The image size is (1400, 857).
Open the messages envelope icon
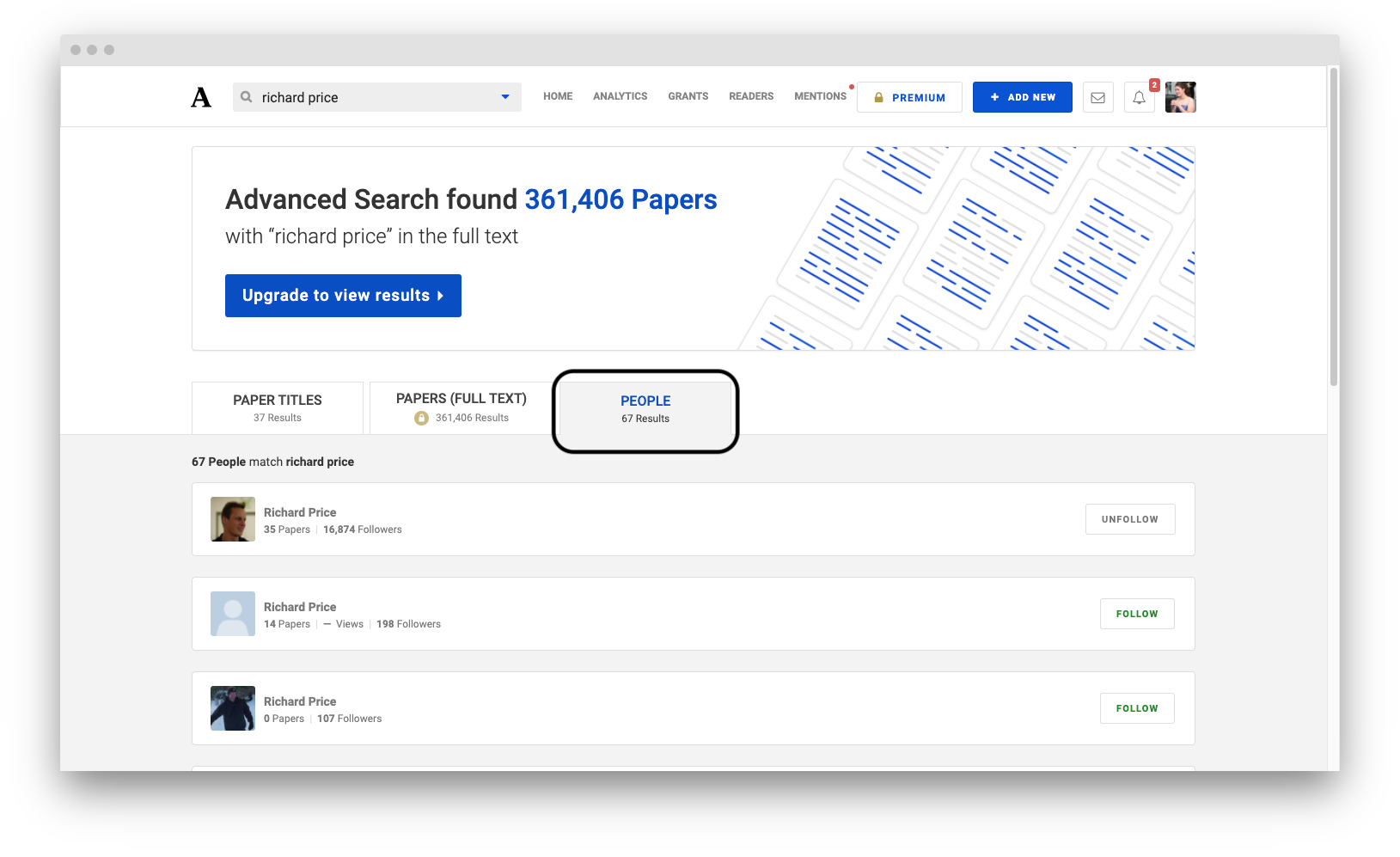click(x=1098, y=97)
